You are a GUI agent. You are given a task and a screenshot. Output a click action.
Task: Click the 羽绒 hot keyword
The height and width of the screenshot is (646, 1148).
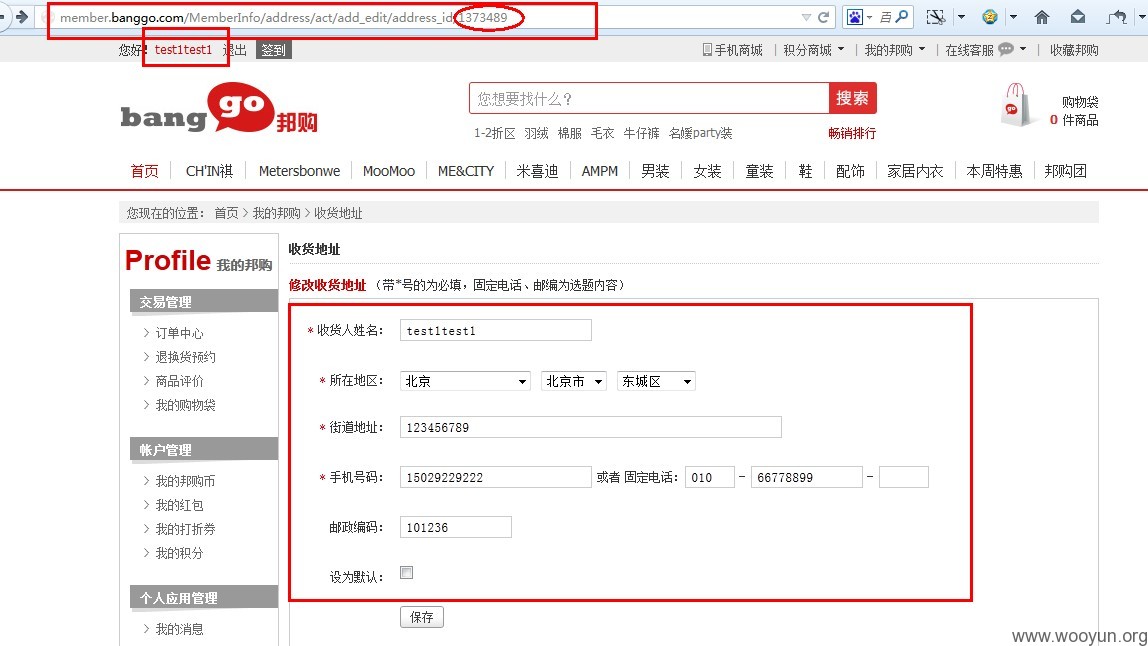[536, 133]
